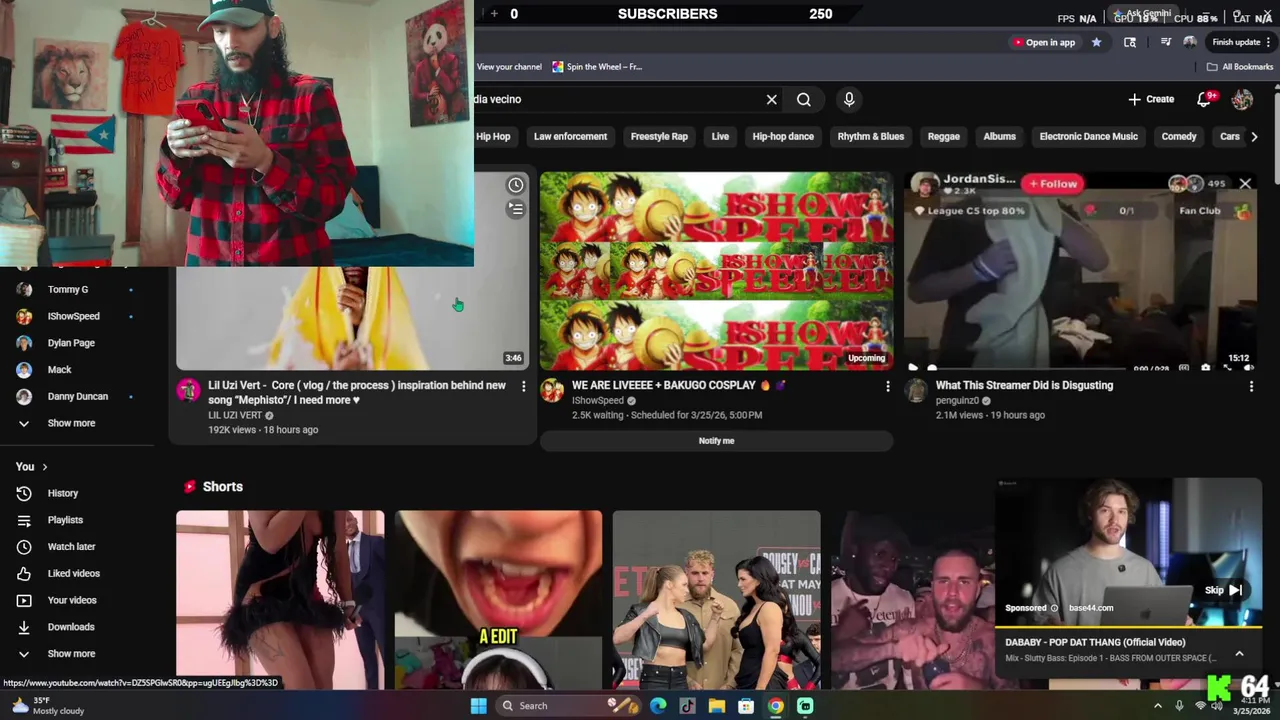Open penguinz0 channel avatar
The height and width of the screenshot is (720, 1280).
tap(916, 390)
